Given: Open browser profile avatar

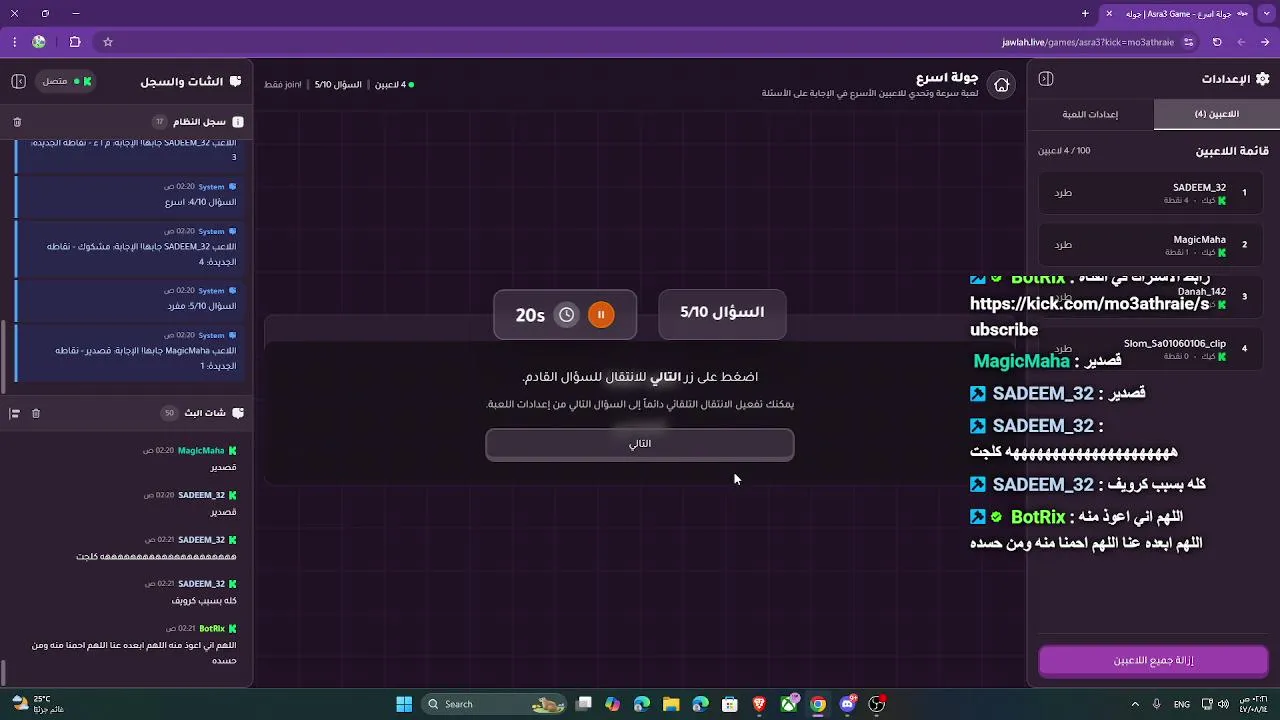Looking at the screenshot, I should click(39, 42).
